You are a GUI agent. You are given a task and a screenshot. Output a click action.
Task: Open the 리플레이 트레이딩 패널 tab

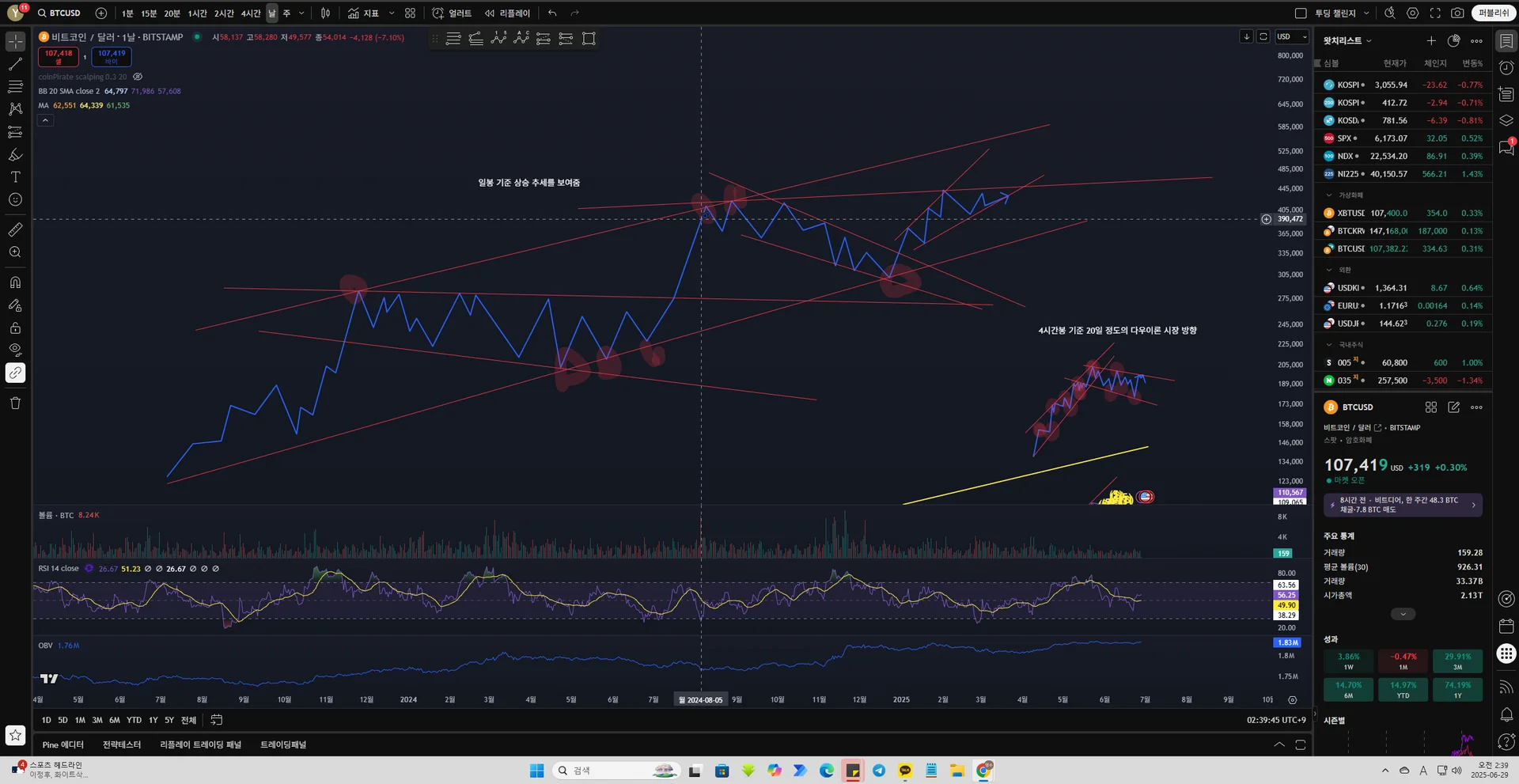click(200, 745)
